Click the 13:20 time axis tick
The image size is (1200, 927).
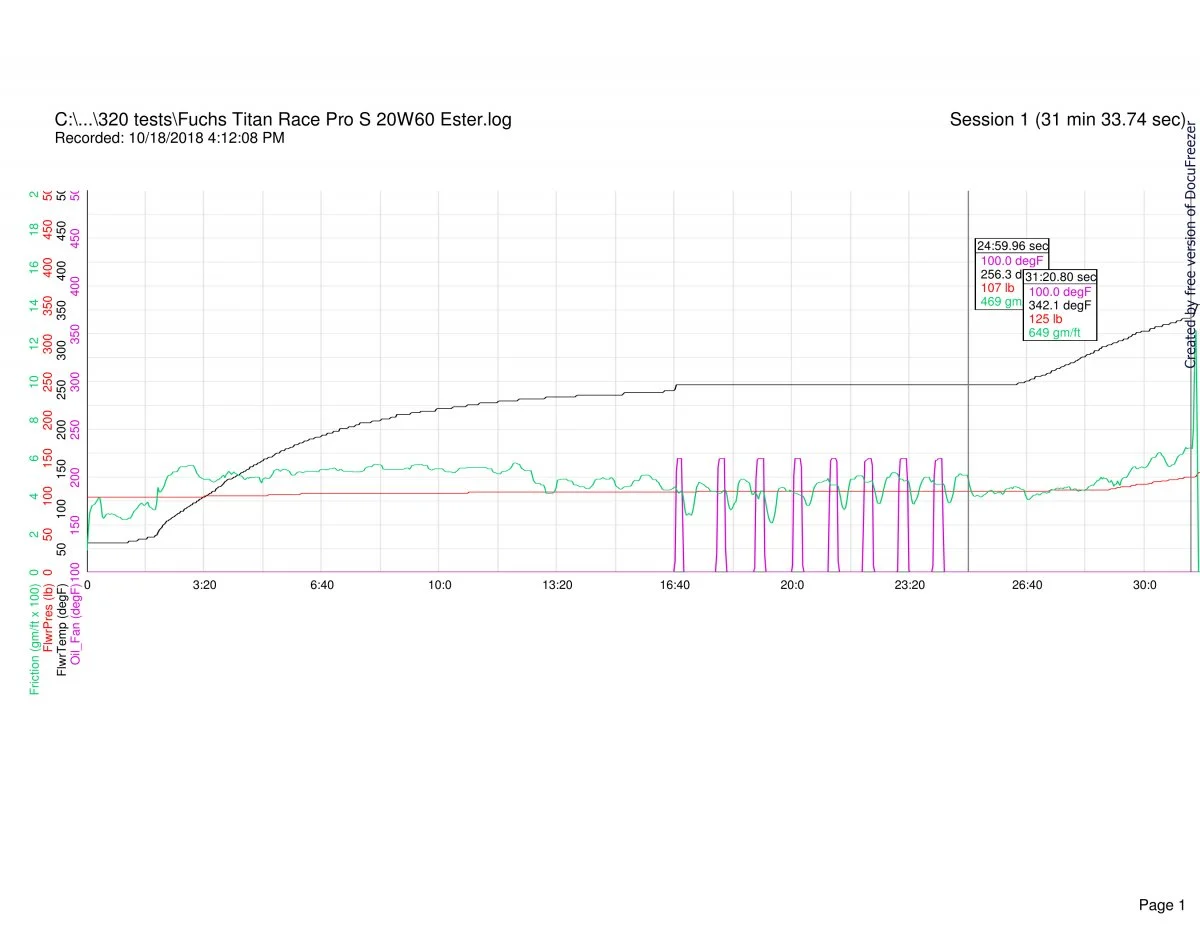click(x=557, y=585)
